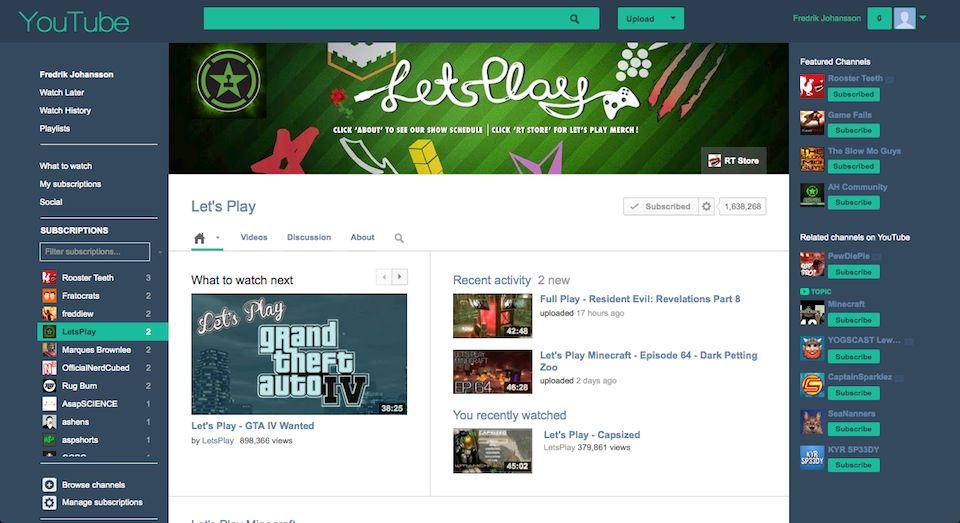Click next arrow in What to watch next
The height and width of the screenshot is (523, 960).
(400, 277)
